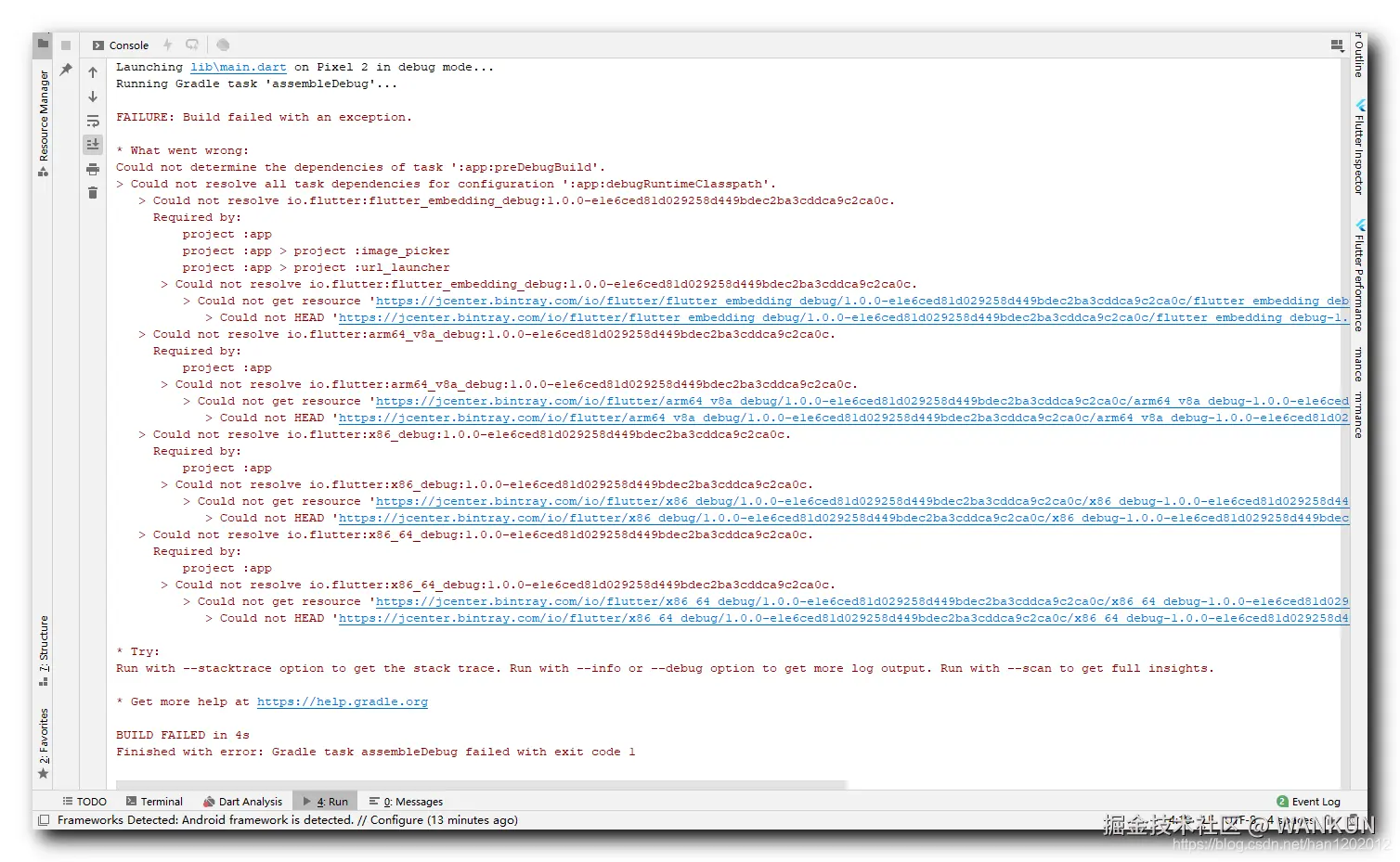Click the 'Run with --stacktrace option' line
1400x862 pixels.
pos(665,668)
